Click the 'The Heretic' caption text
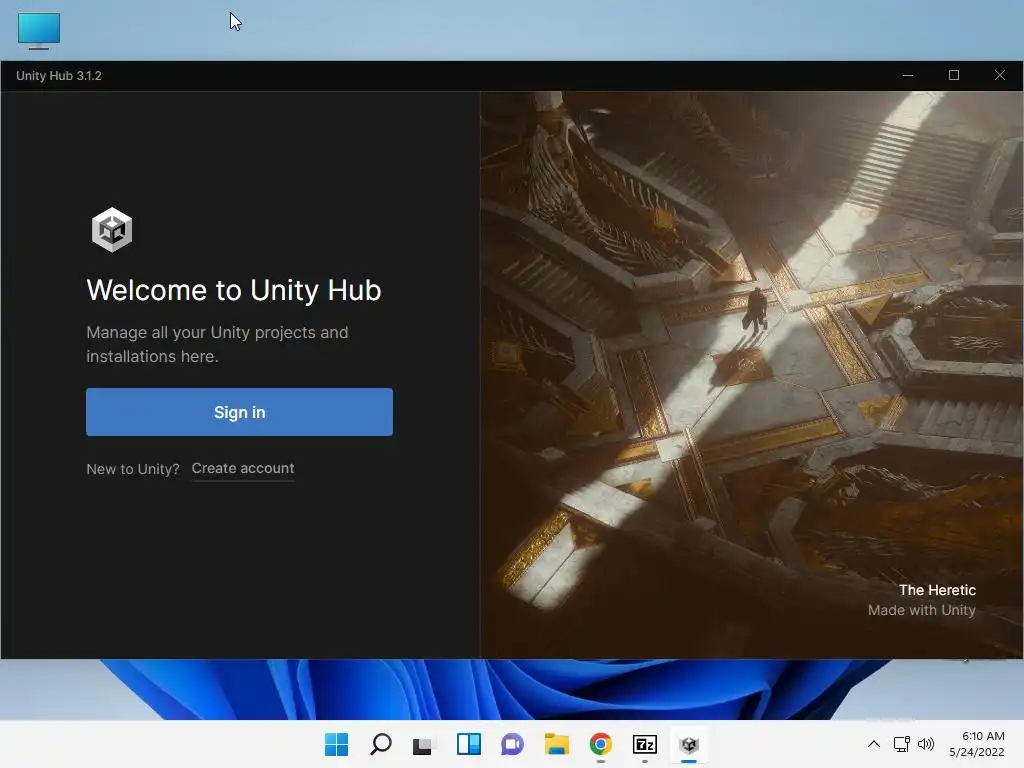This screenshot has width=1024, height=768. [937, 590]
